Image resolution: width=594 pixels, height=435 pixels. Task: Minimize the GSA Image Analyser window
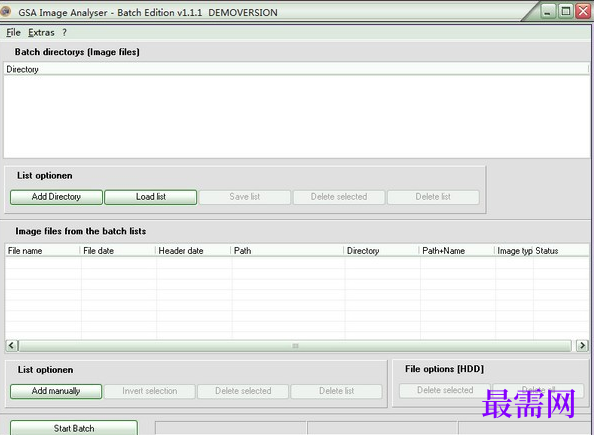point(547,11)
